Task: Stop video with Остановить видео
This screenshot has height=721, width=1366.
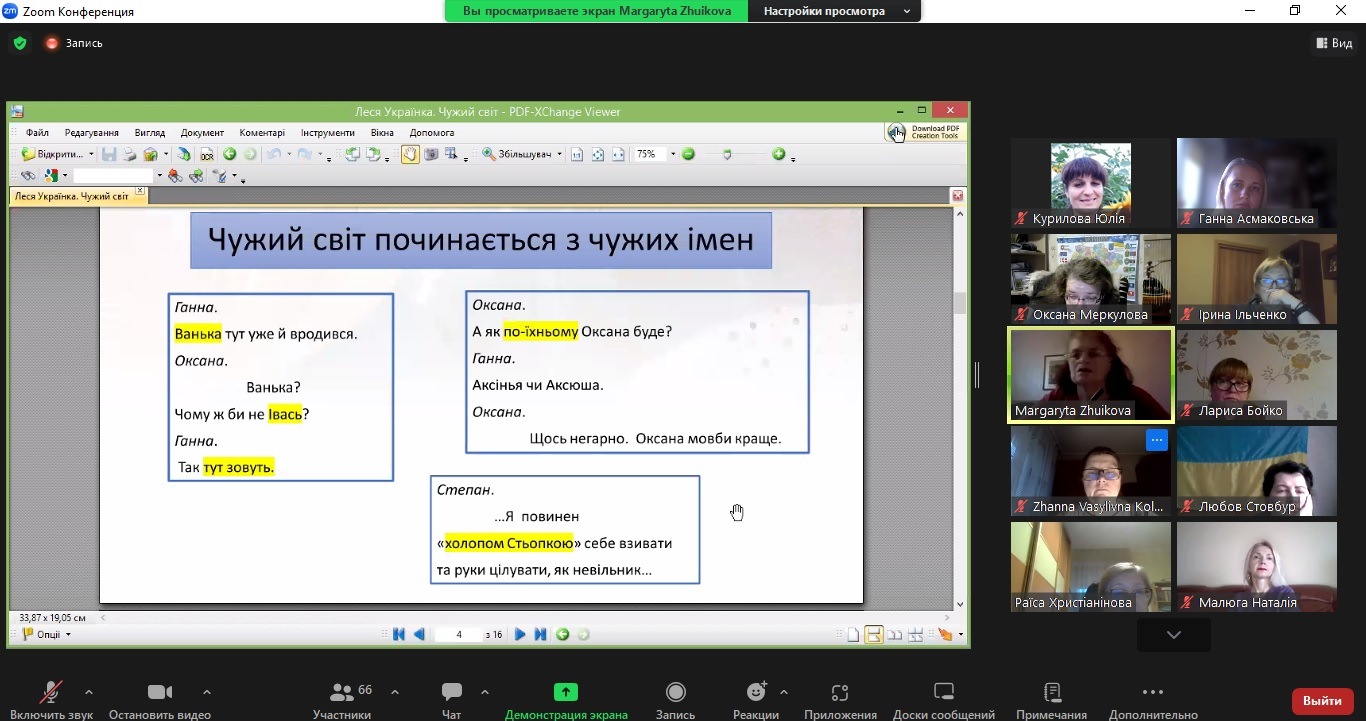Action: 160,699
